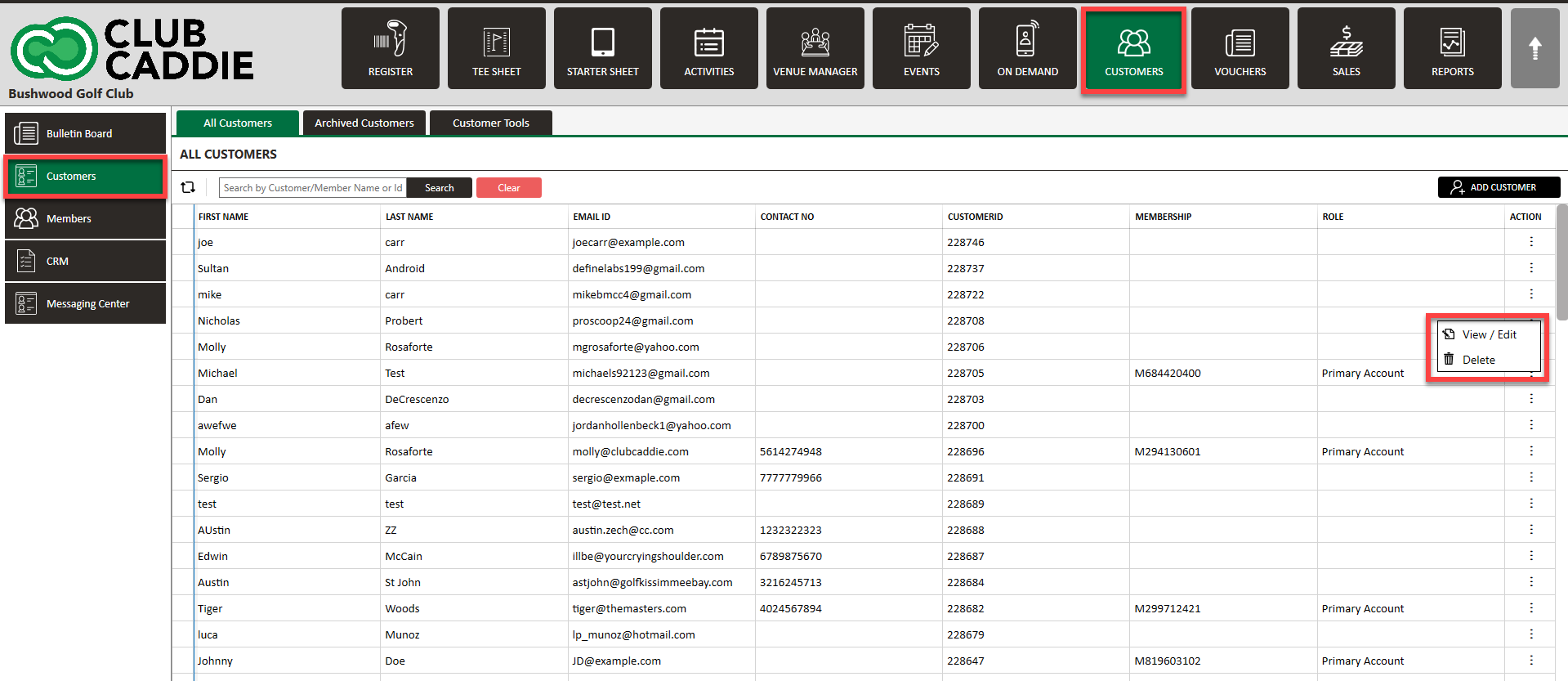Expand the action options for Sergio Garcia

tap(1530, 477)
